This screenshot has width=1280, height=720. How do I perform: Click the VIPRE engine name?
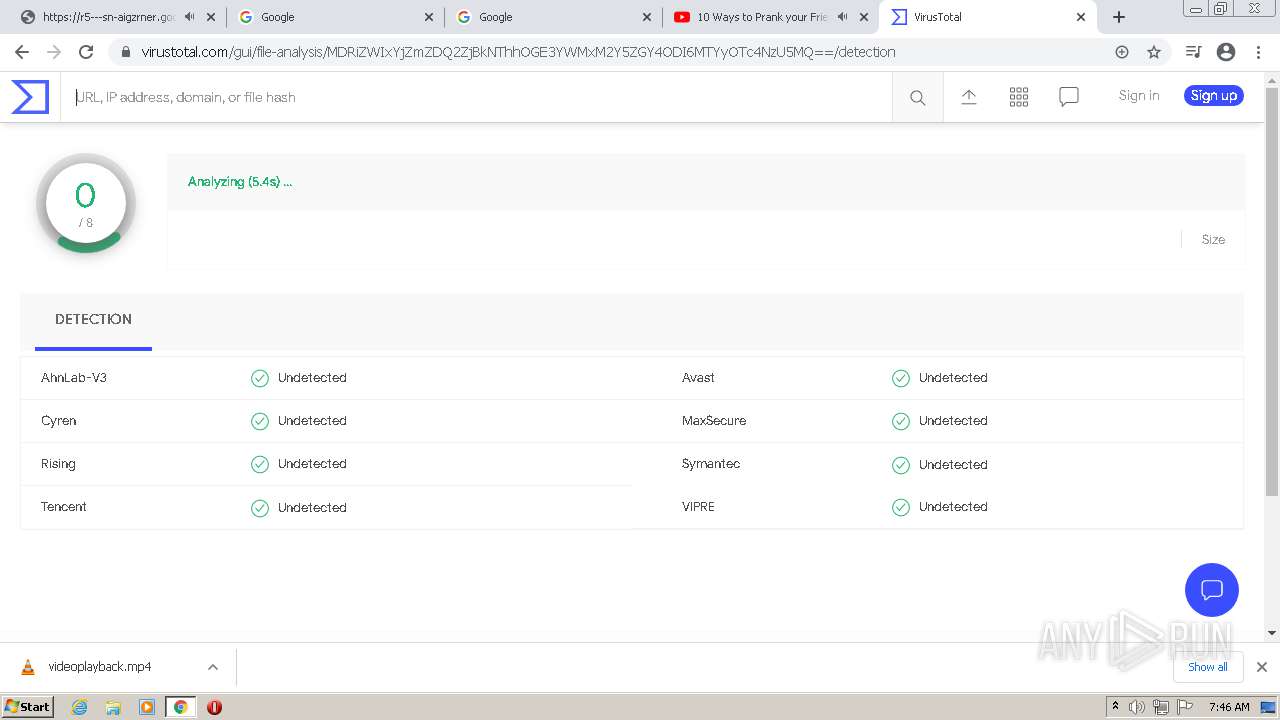click(698, 507)
